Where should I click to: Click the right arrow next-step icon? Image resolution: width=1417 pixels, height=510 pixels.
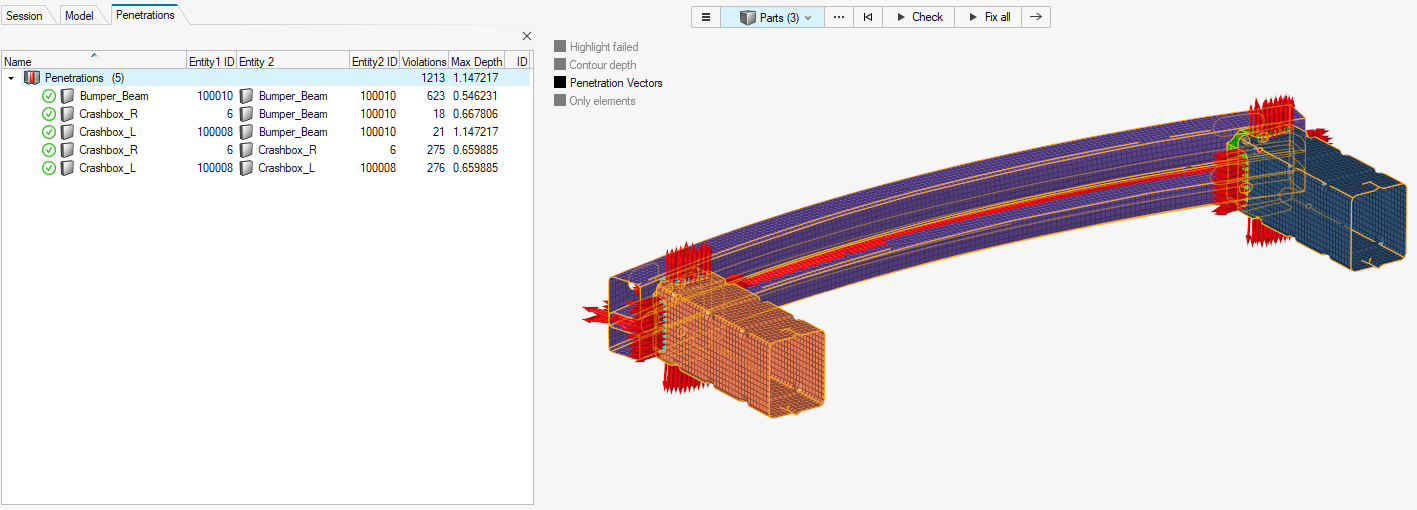tap(1036, 17)
